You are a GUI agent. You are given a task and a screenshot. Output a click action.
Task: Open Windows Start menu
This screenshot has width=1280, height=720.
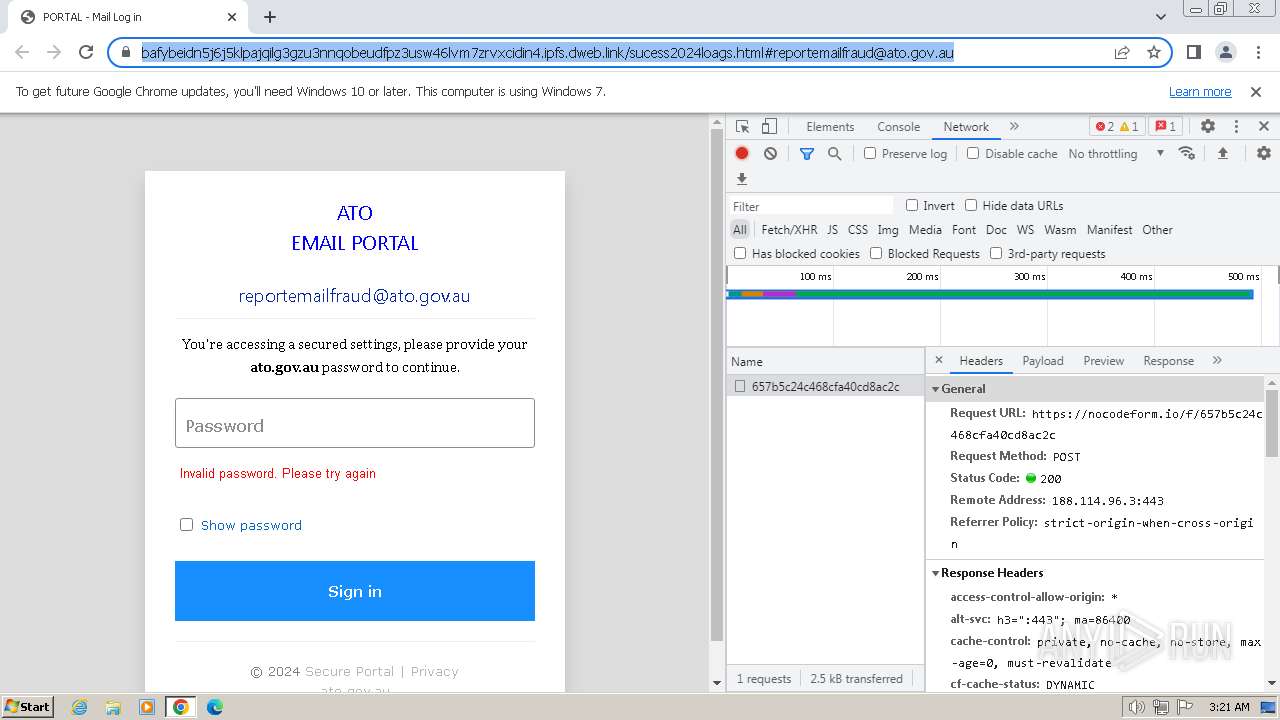[27, 706]
